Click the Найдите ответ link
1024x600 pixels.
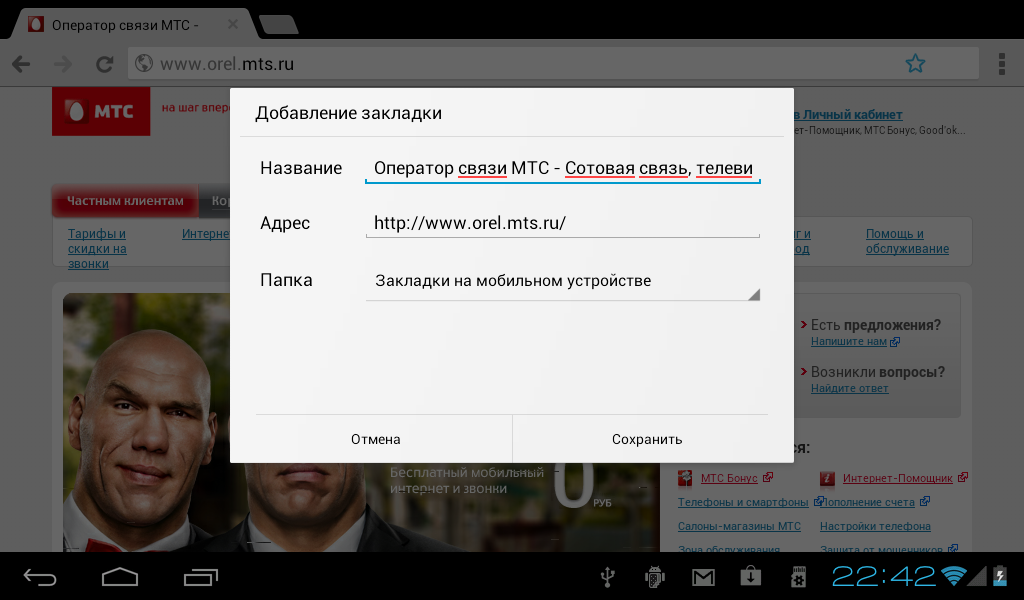pyautogui.click(x=850, y=388)
